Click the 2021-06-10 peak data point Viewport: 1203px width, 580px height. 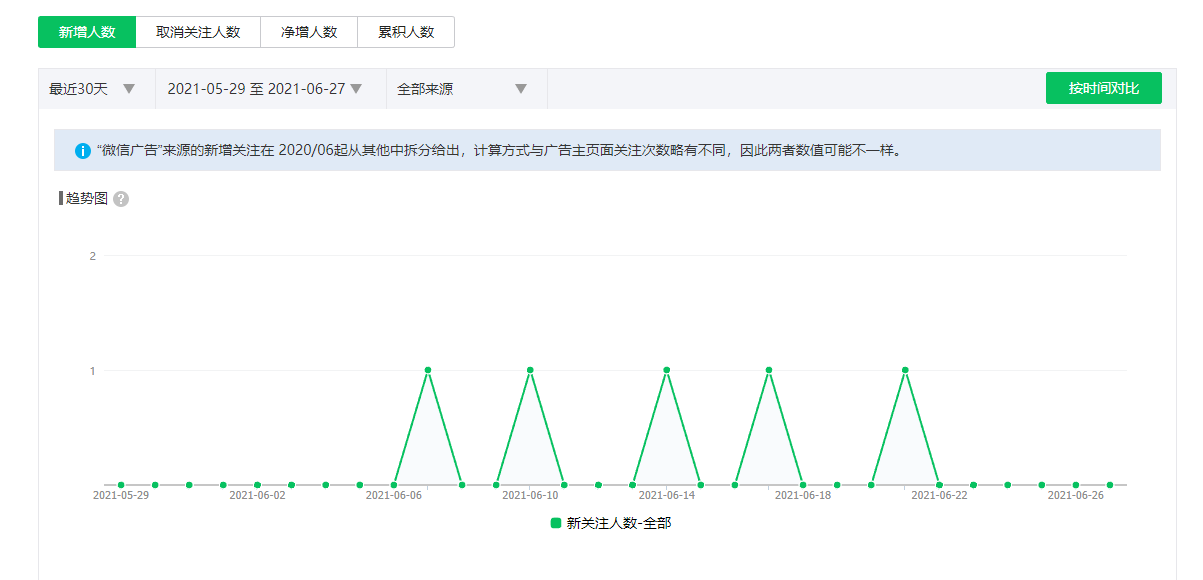click(x=530, y=370)
